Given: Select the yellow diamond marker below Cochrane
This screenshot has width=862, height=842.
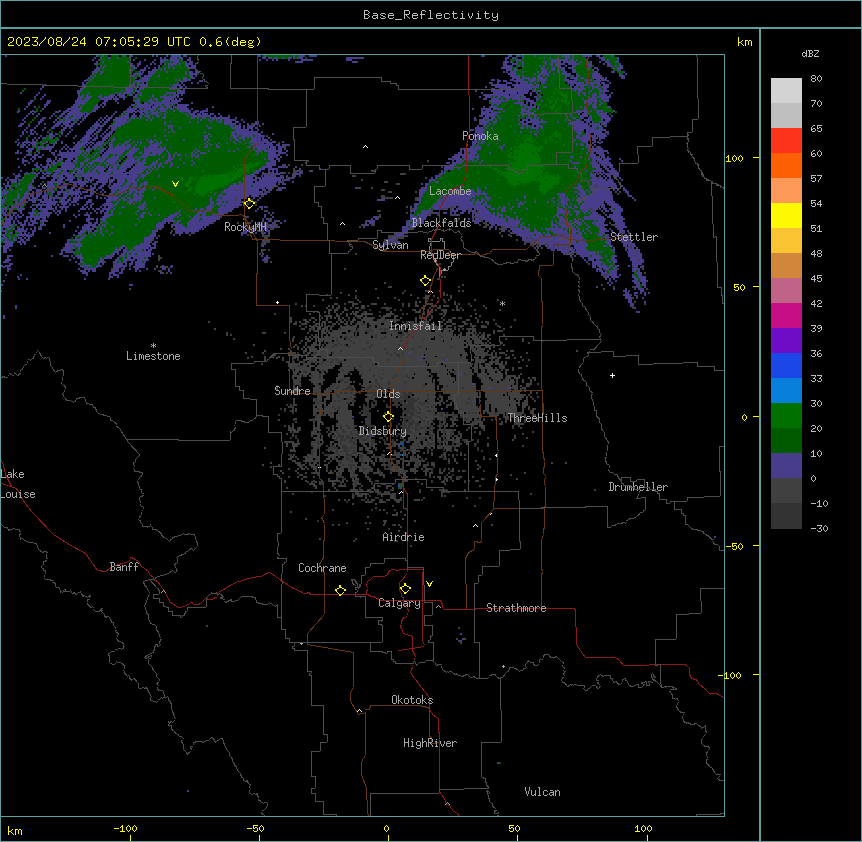Looking at the screenshot, I should [340, 590].
